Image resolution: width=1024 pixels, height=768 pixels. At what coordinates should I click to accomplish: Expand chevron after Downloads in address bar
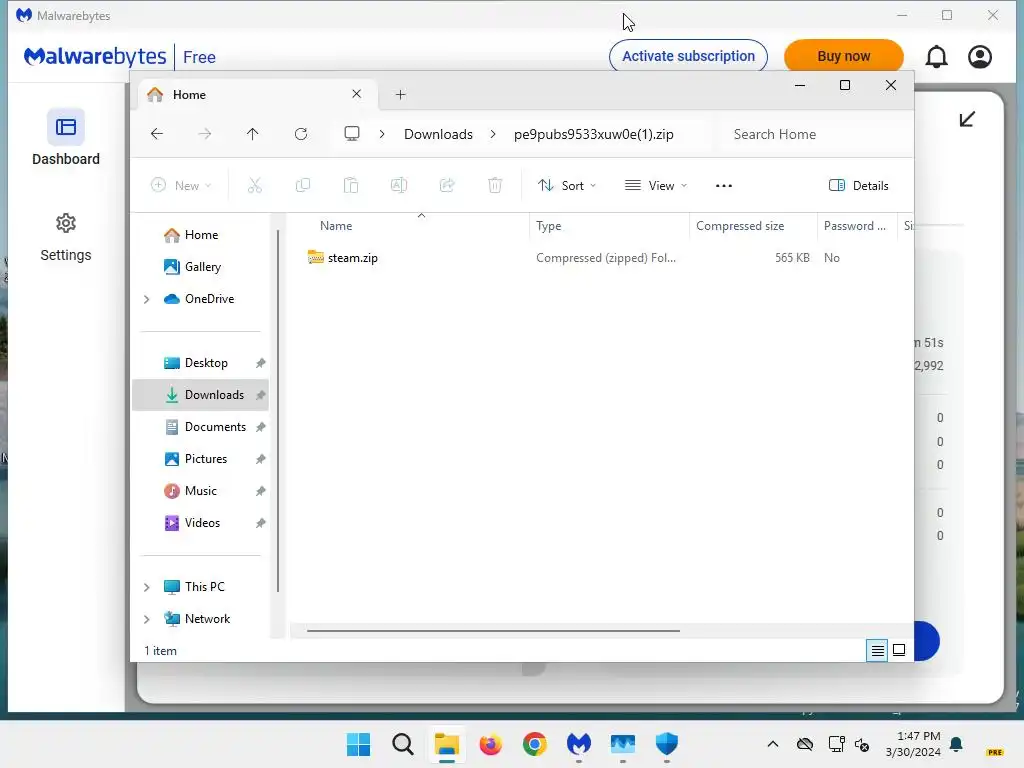click(493, 134)
